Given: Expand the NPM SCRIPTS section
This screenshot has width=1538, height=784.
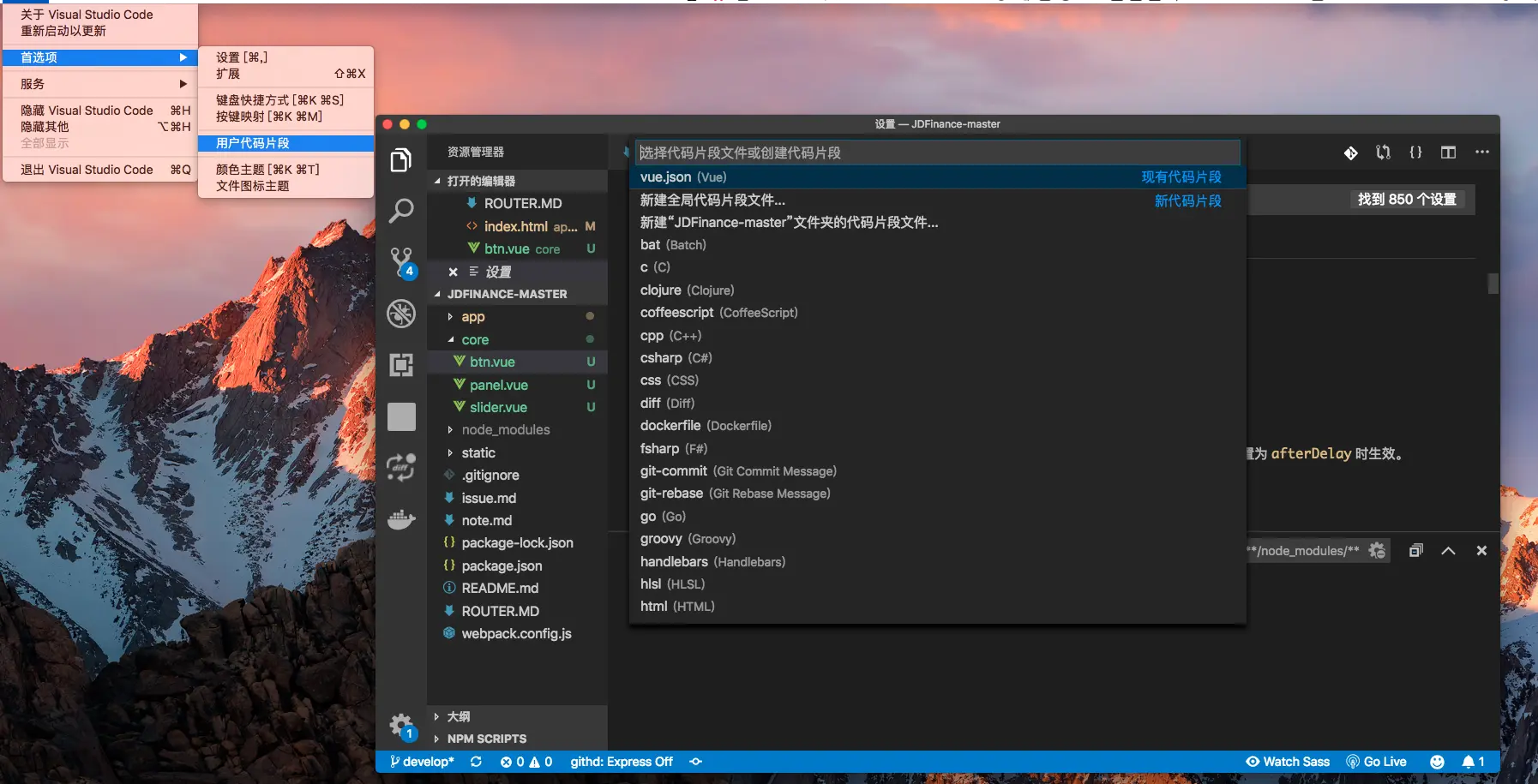Looking at the screenshot, I should pyautogui.click(x=517, y=739).
